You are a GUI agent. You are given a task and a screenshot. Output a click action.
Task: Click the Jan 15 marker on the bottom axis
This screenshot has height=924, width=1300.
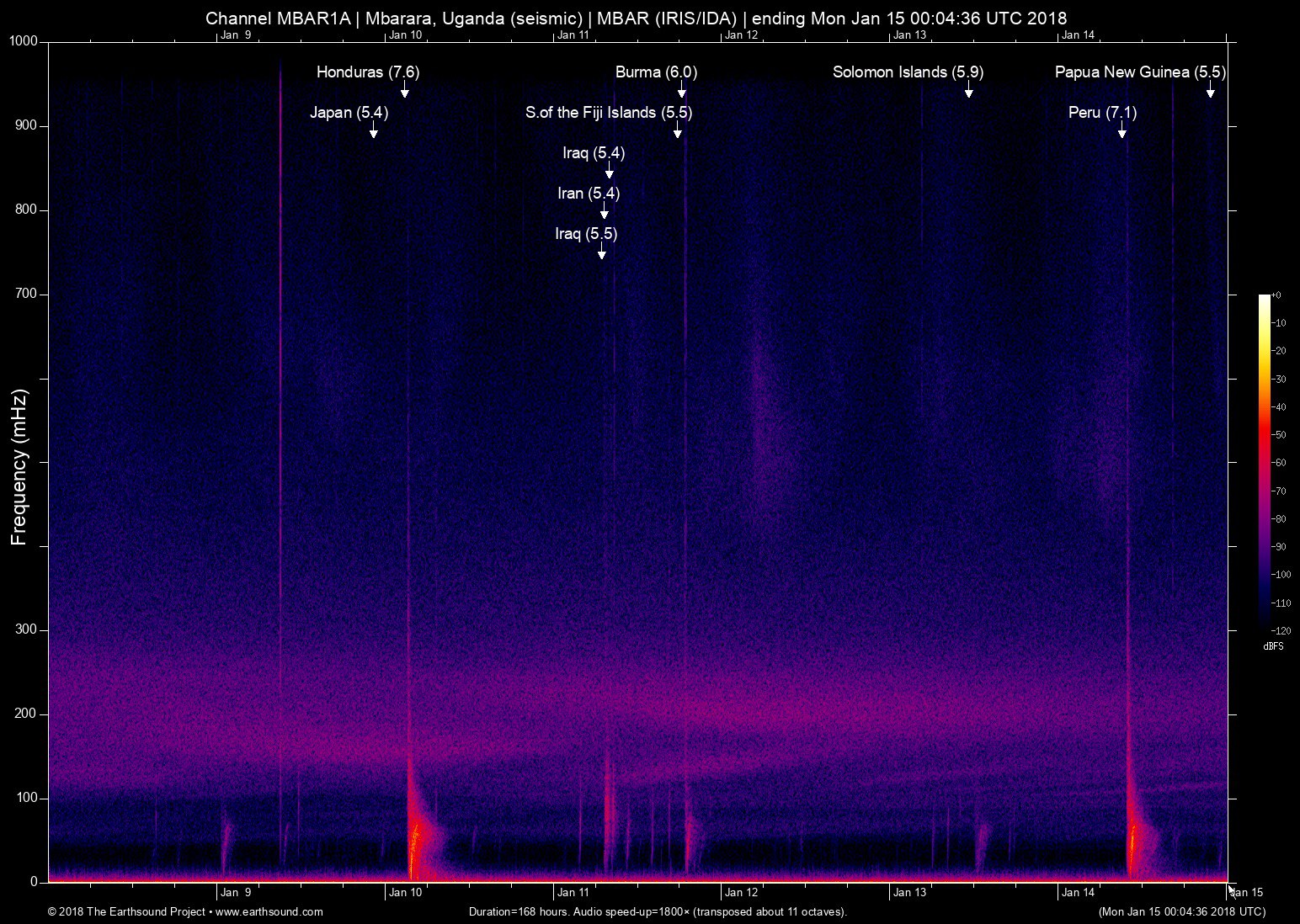[x=1247, y=893]
